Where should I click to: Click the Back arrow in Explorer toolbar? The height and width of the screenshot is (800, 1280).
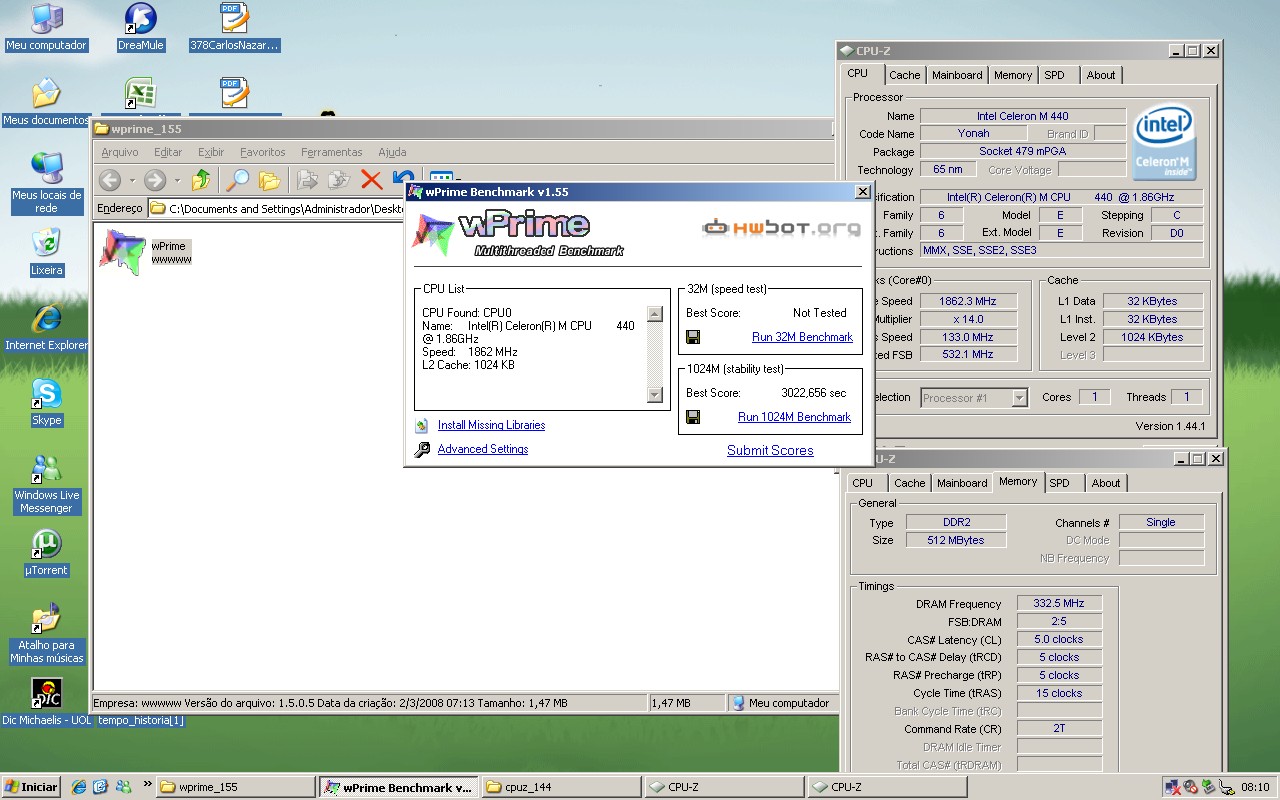point(110,180)
